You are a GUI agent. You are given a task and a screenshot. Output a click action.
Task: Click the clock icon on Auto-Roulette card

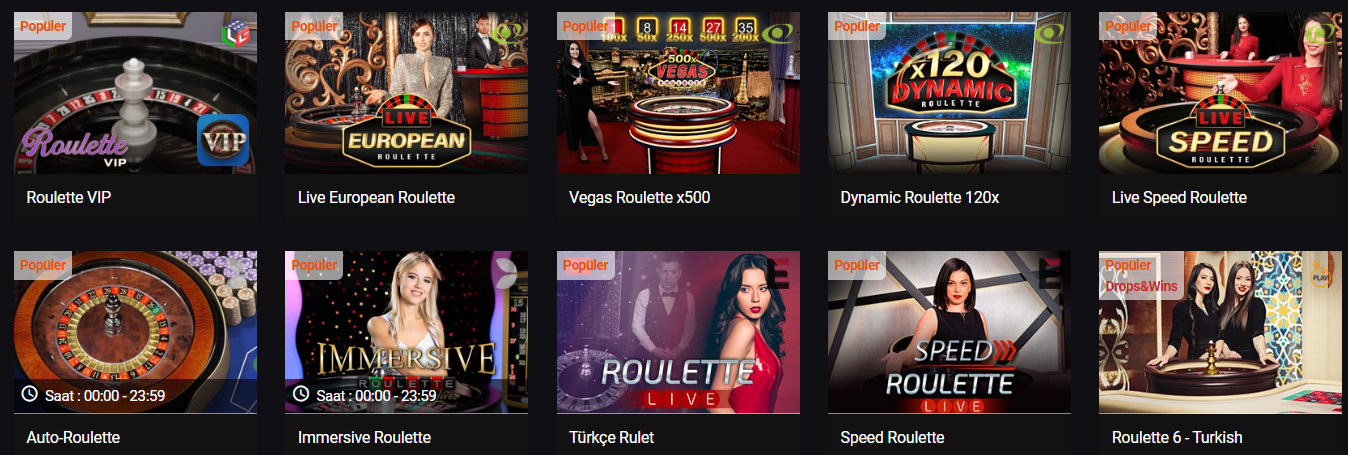coord(29,395)
